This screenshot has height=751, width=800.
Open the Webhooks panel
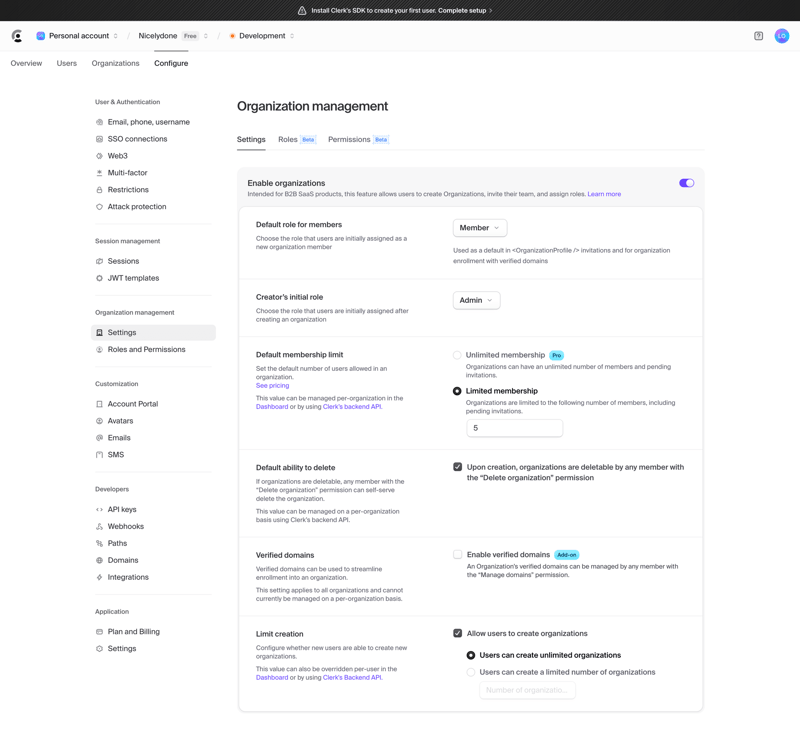pyautogui.click(x=128, y=526)
